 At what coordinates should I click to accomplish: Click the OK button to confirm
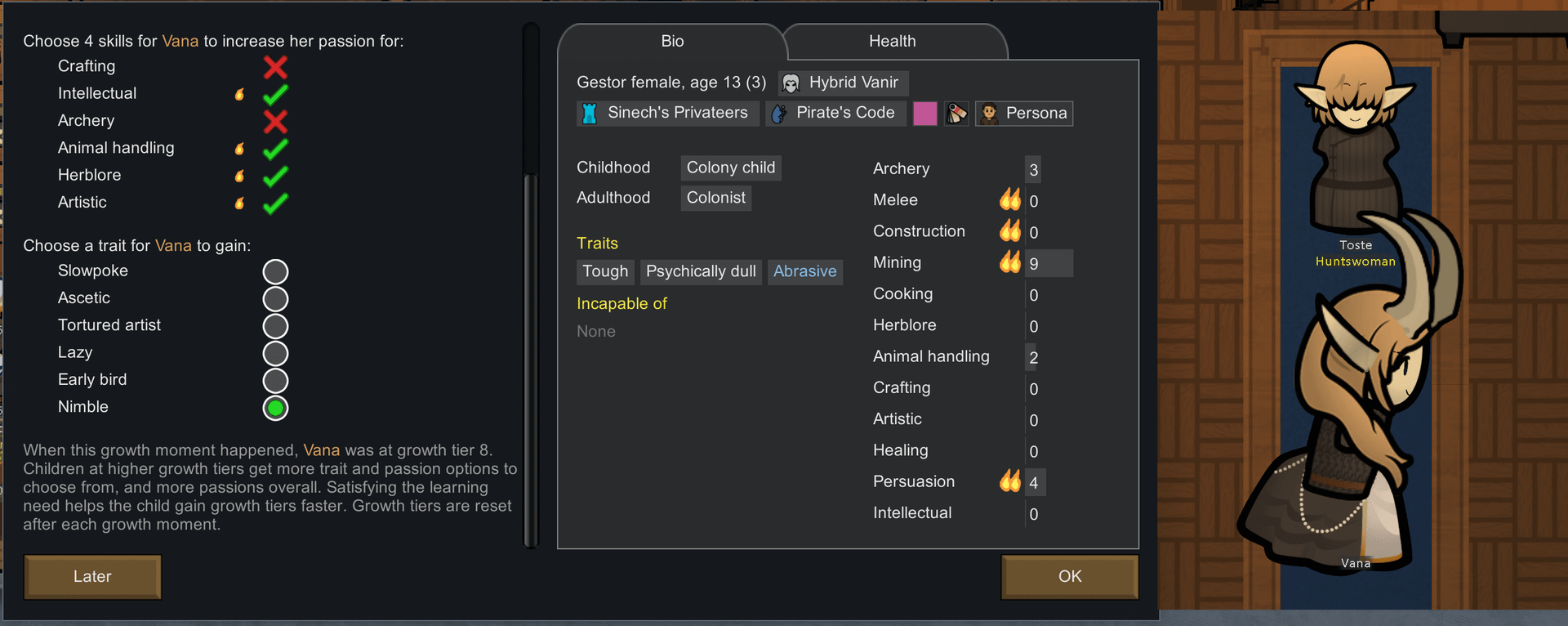click(1070, 577)
